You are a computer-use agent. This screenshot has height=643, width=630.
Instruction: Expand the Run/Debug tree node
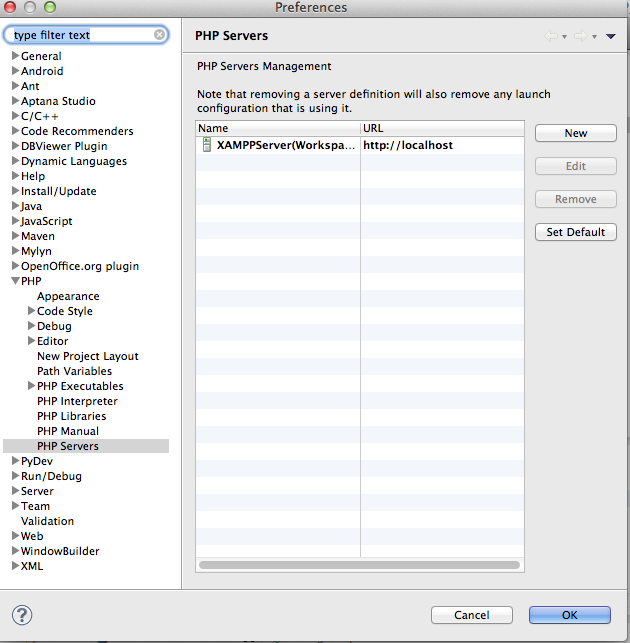tap(16, 476)
